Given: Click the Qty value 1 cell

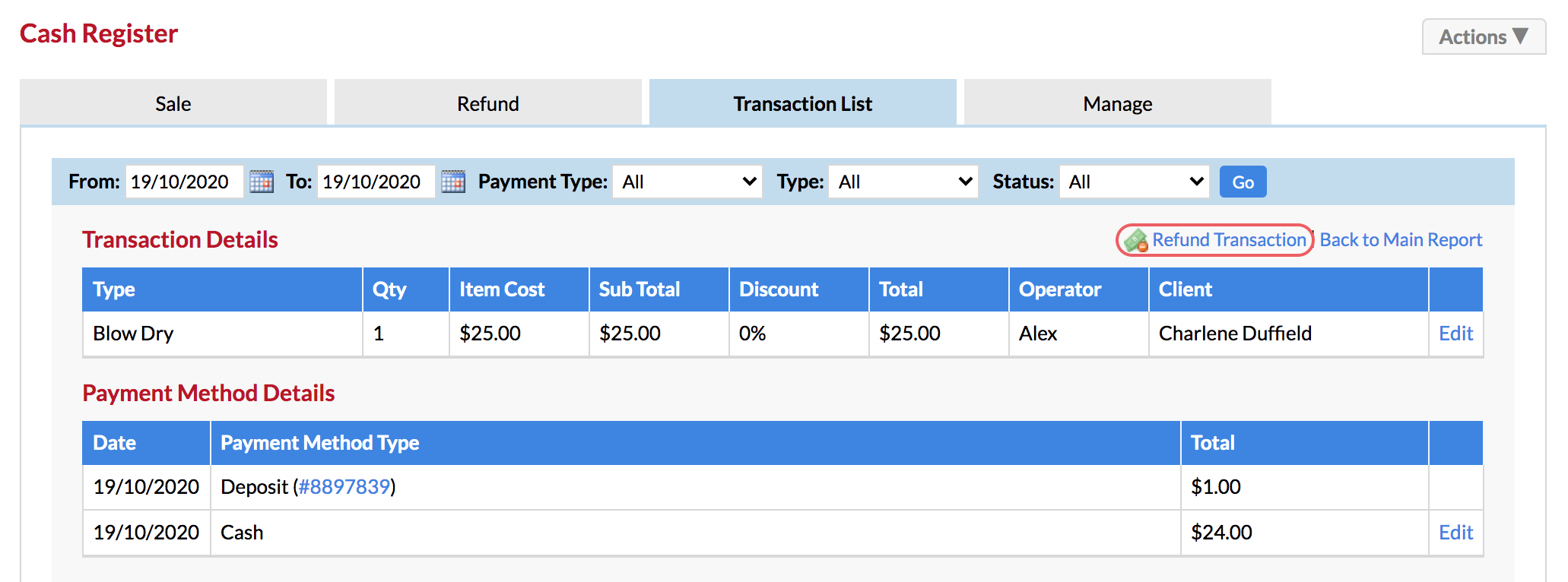Looking at the screenshot, I should (405, 334).
